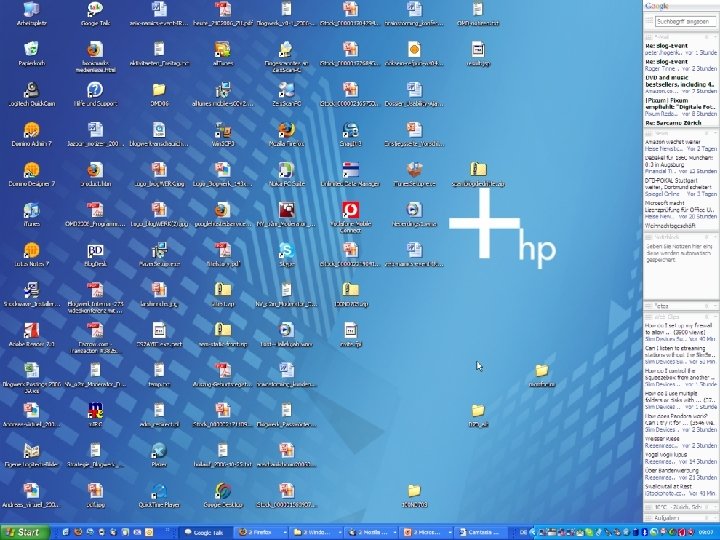Click the Google logo in the sidebar
Image resolution: width=720 pixels, height=540 pixels.
[x=657, y=6]
